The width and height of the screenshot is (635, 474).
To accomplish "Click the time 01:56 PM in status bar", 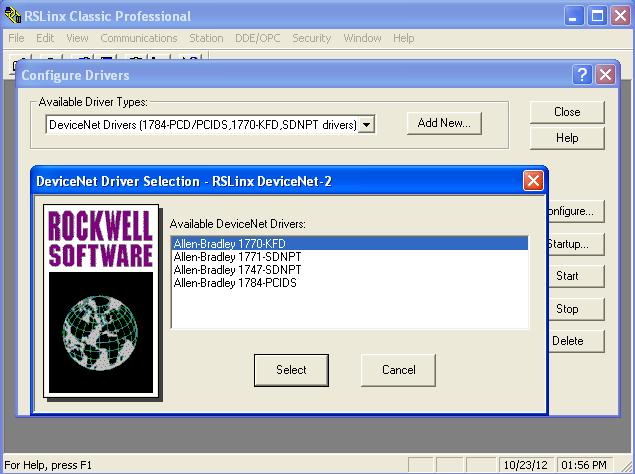I will [584, 465].
